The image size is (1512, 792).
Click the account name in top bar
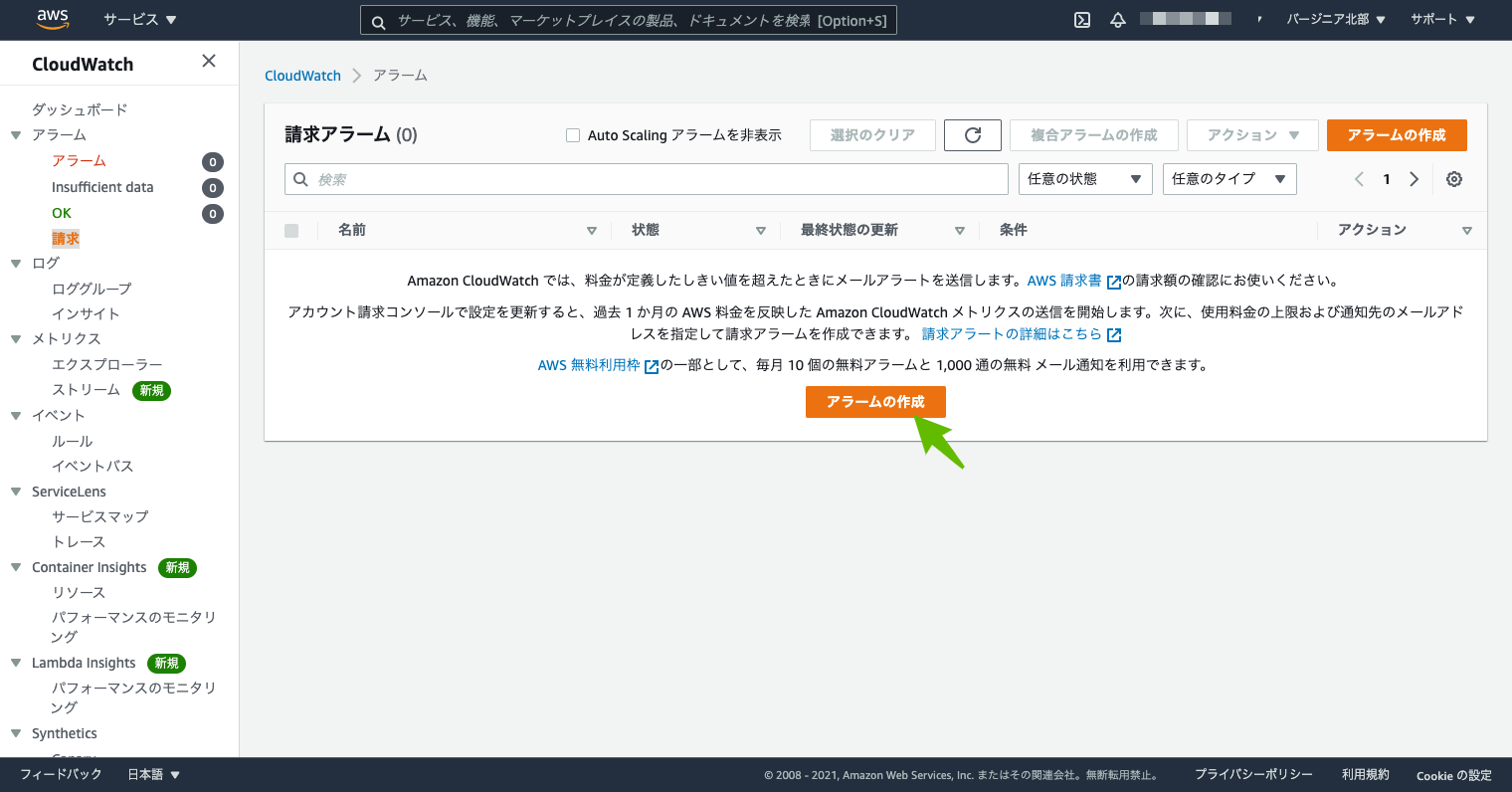(x=1186, y=19)
